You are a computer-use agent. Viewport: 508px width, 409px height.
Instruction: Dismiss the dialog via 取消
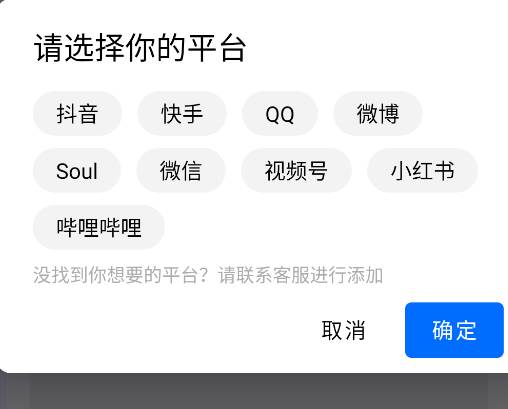click(x=343, y=330)
